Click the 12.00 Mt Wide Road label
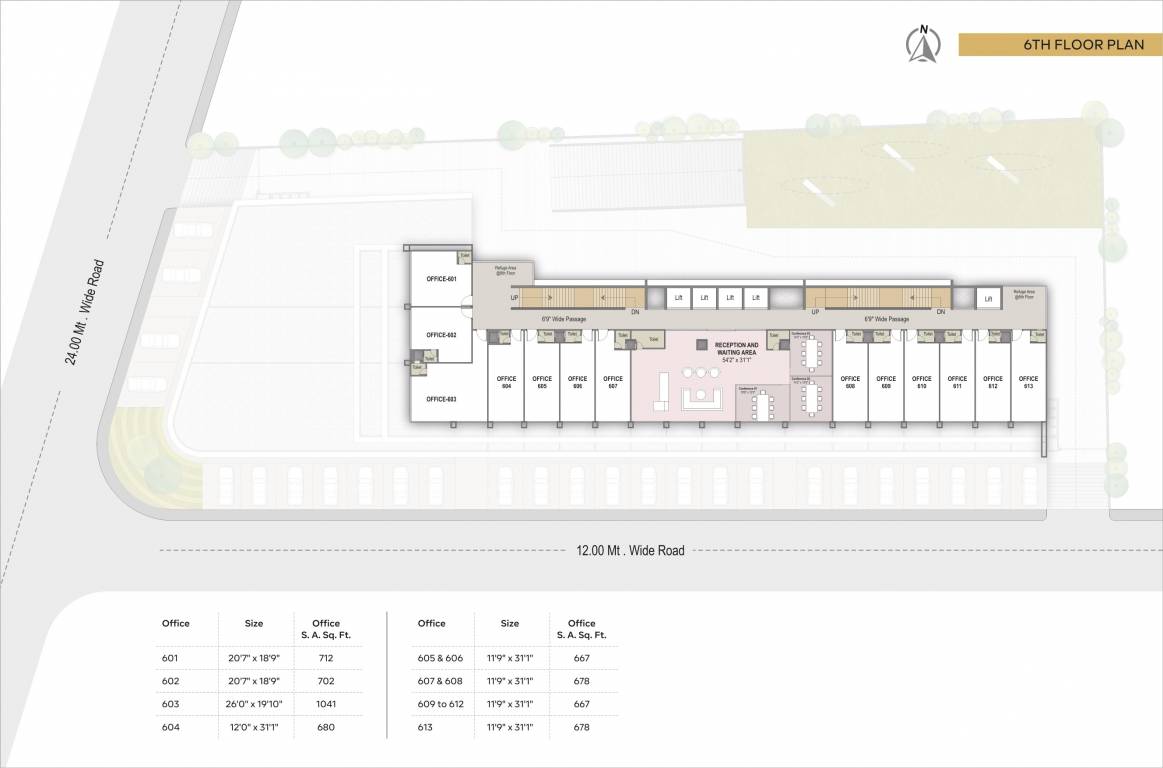1163x768 pixels. pos(631,548)
